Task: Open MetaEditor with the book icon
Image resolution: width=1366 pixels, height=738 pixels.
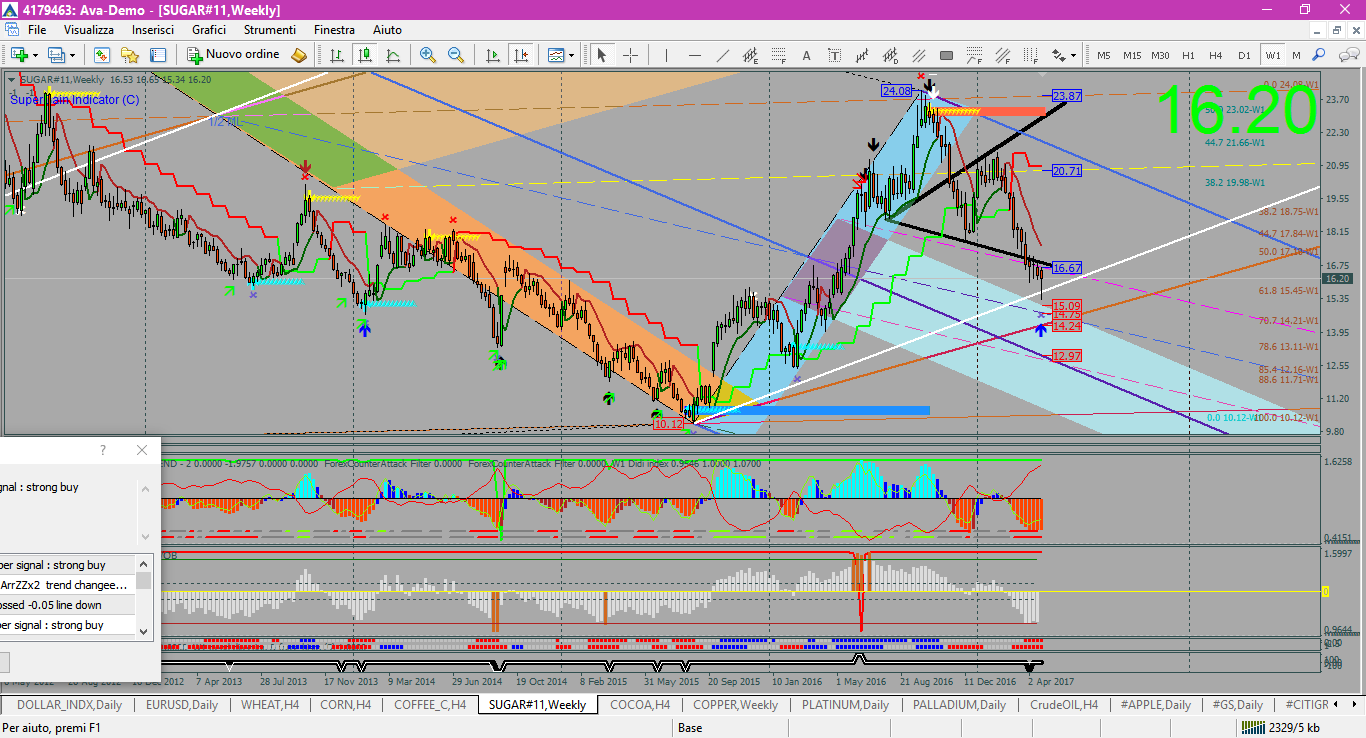Action: tap(299, 55)
